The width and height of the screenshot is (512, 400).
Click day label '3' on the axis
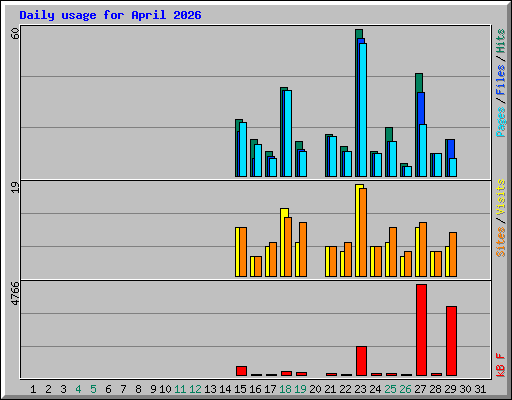coord(63,389)
